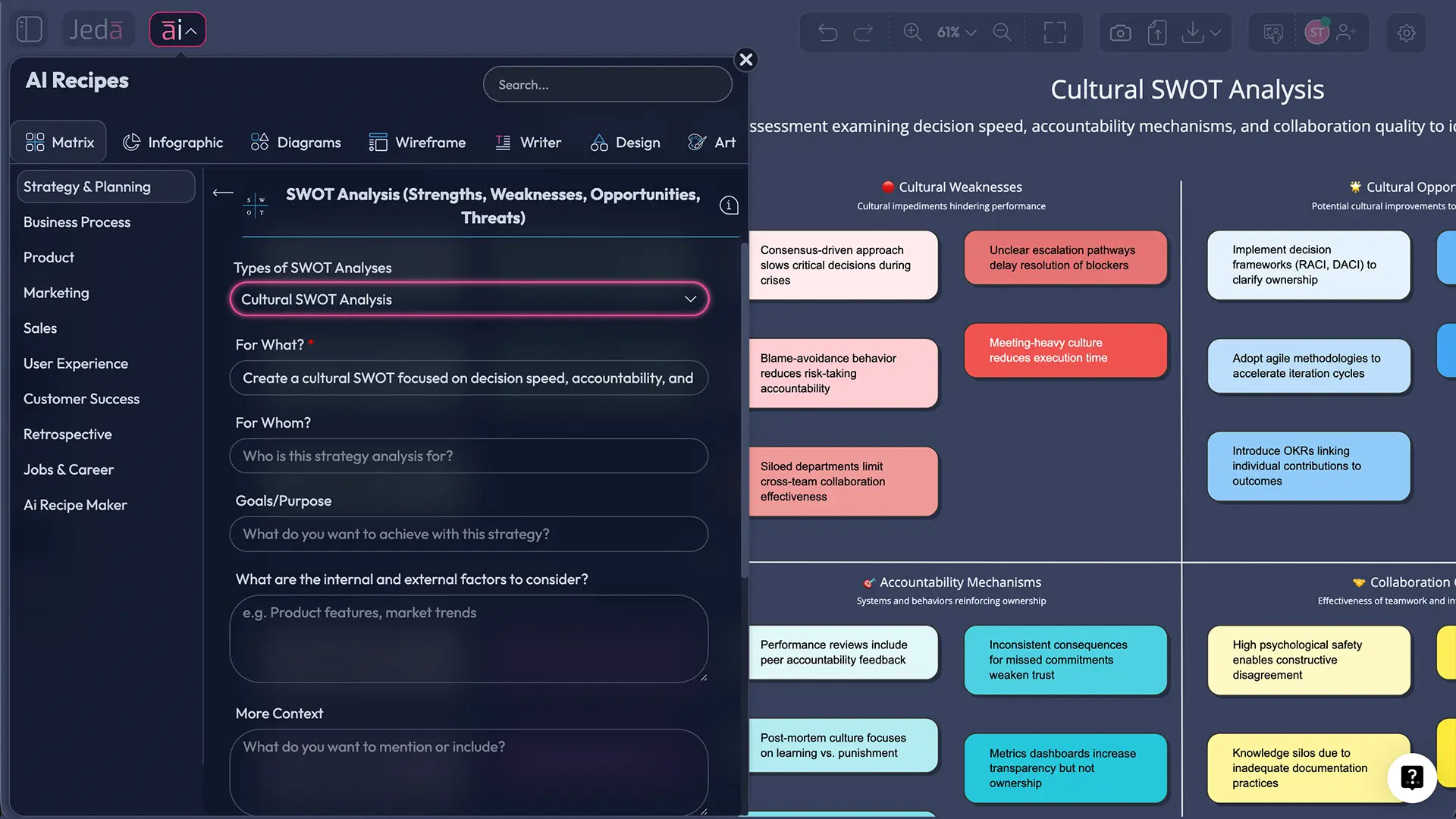
Task: Click the camera screenshot icon
Action: pos(1120,33)
